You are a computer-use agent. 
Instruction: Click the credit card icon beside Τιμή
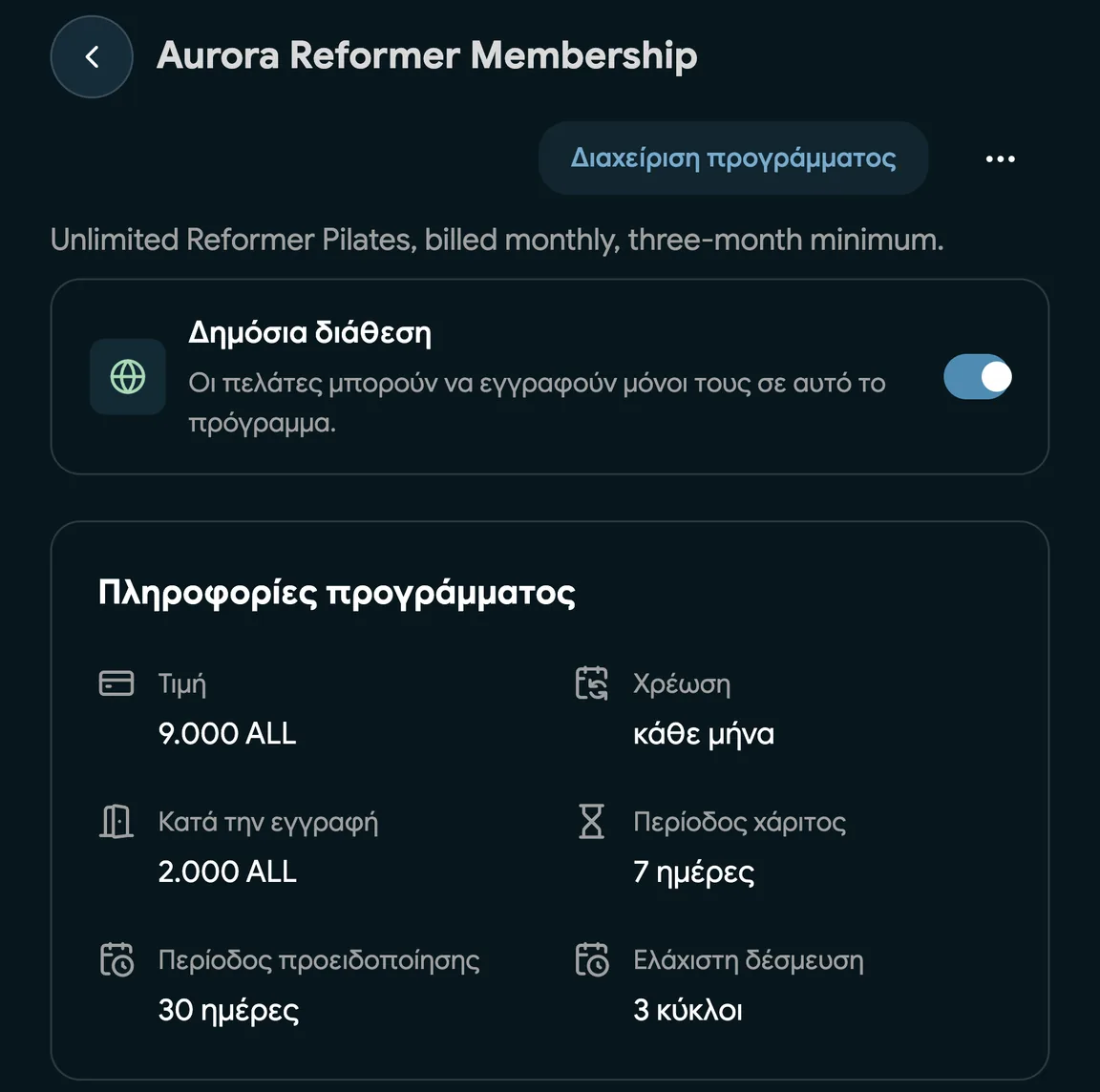coord(116,683)
